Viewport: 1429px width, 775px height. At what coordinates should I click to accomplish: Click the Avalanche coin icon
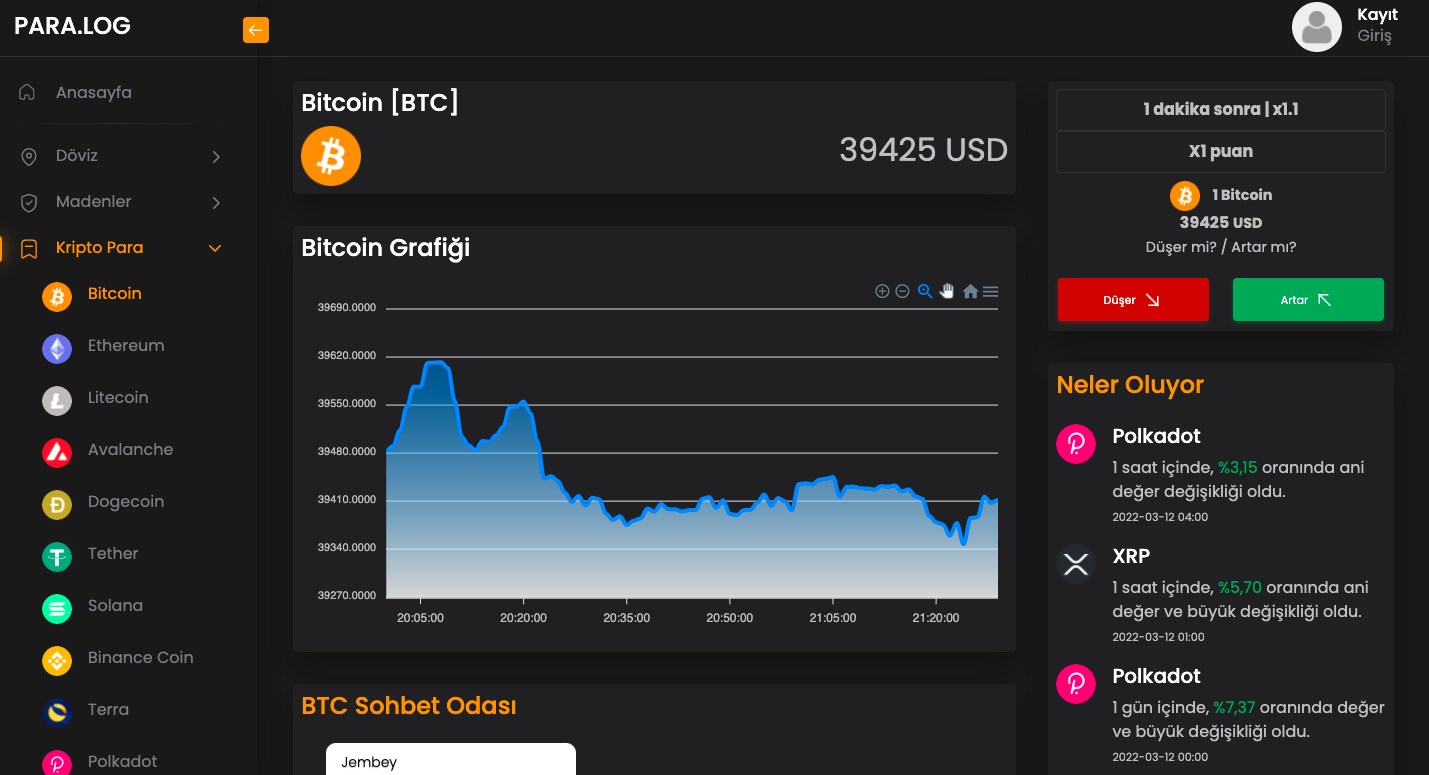[x=57, y=453]
